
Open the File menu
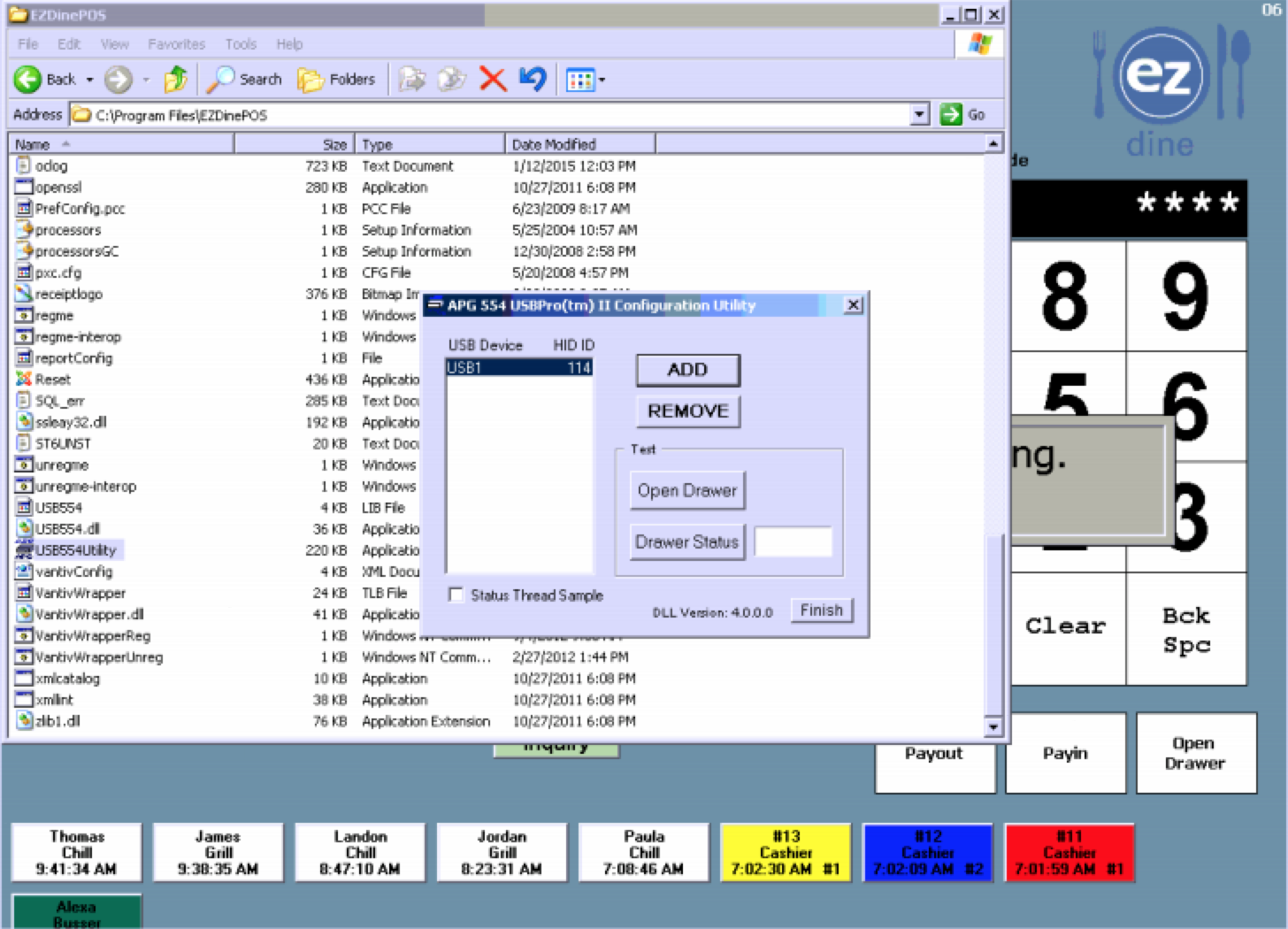pyautogui.click(x=27, y=43)
